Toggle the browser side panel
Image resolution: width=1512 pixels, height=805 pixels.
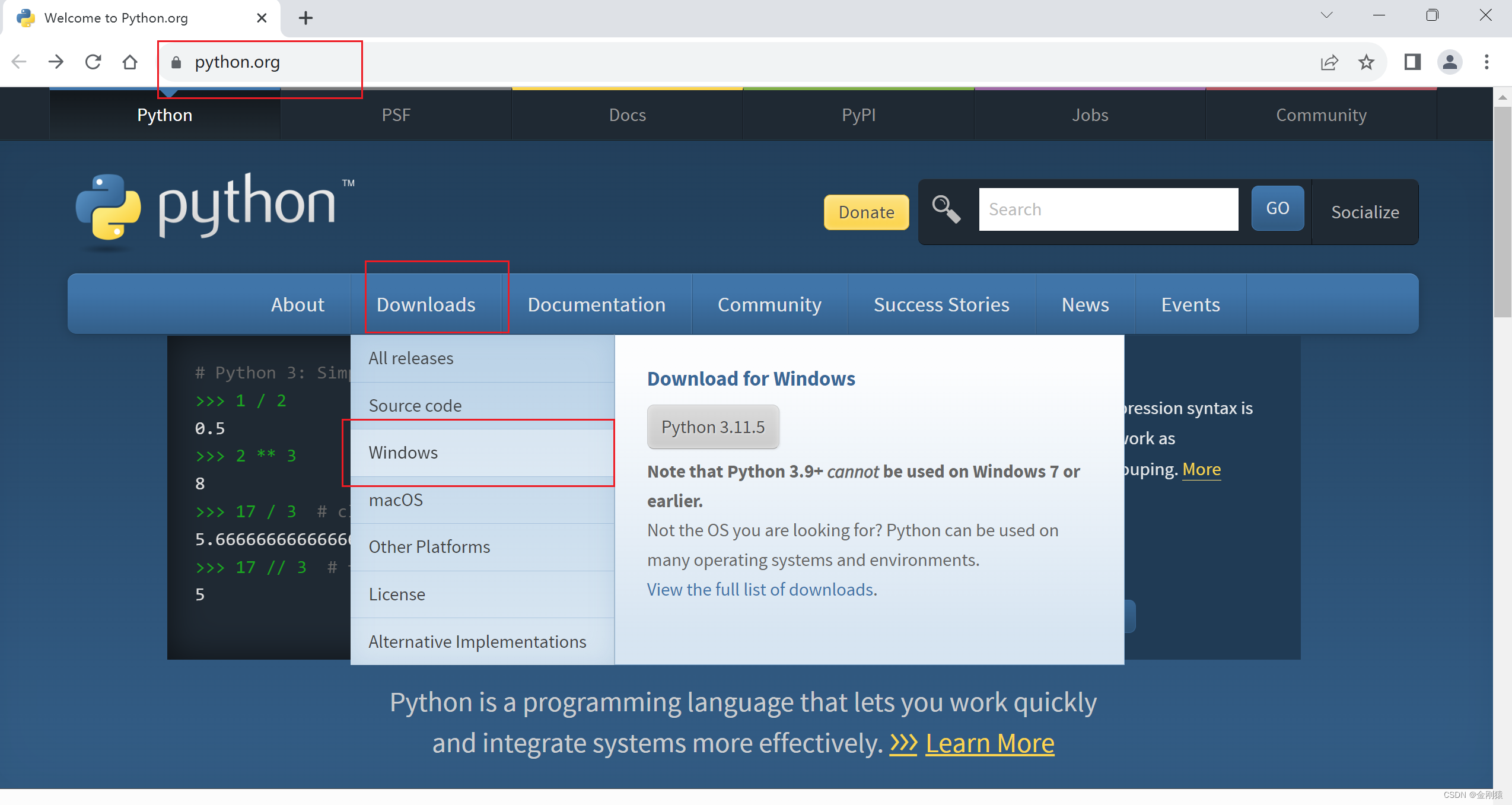tap(1412, 62)
